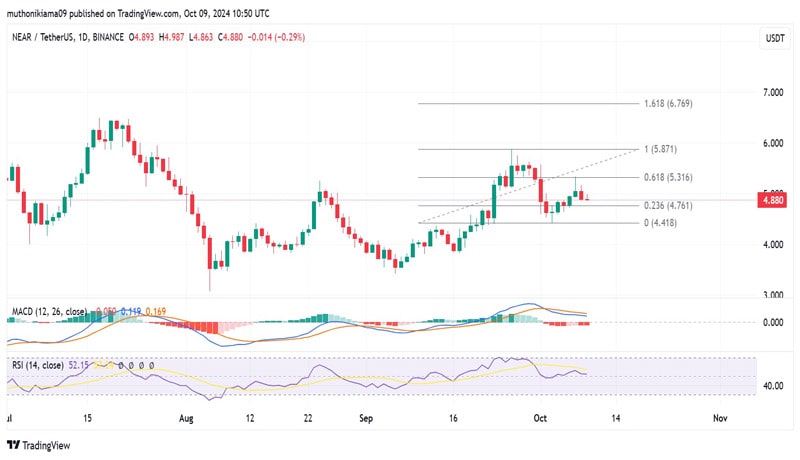Click the 15 date marker on time axis
Image resolution: width=800 pixels, height=460 pixels.
(x=87, y=418)
